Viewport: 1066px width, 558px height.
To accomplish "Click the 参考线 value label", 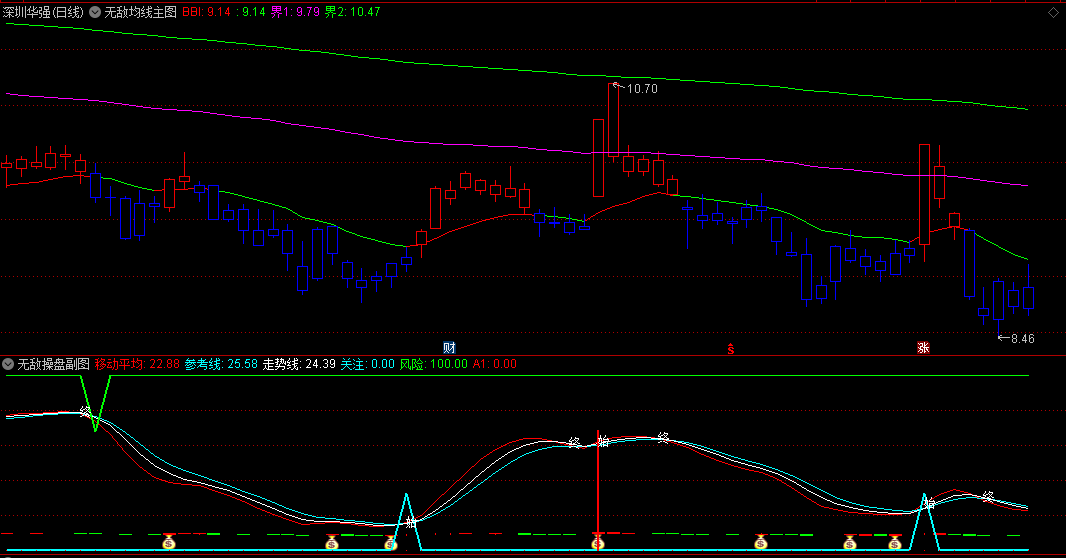I will [x=221, y=364].
